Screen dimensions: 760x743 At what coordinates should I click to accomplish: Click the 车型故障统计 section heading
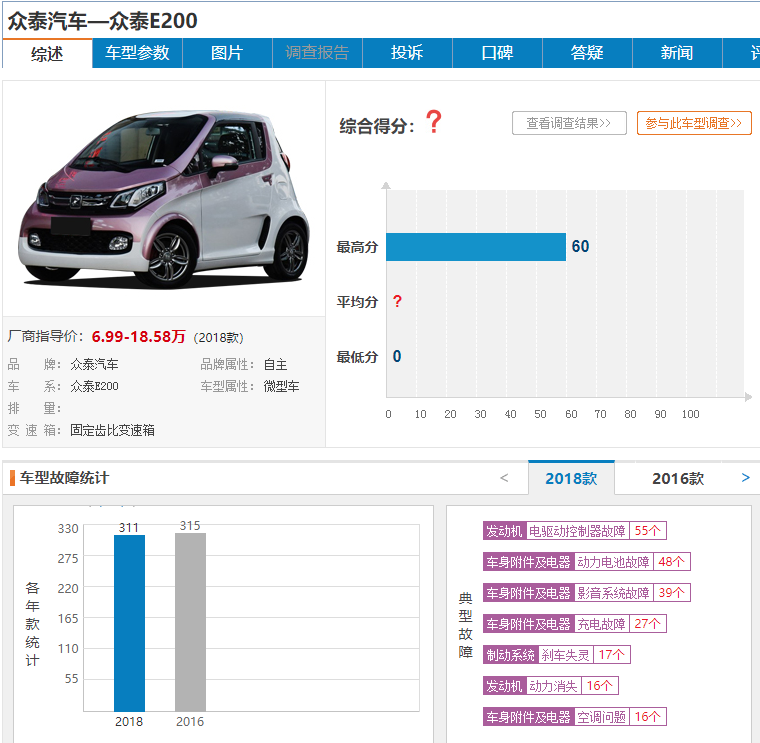coord(64,478)
